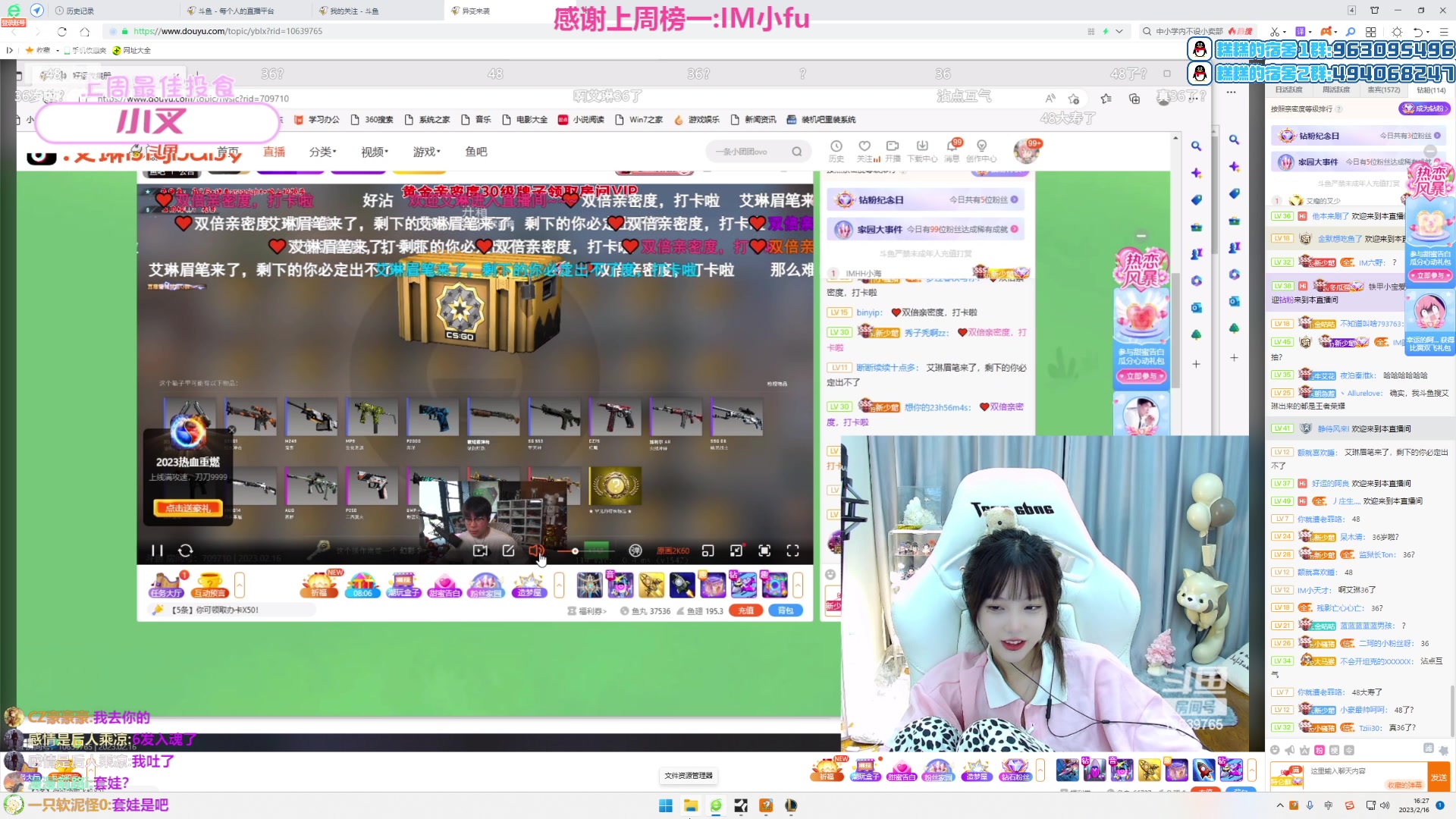Send chat message with orange 发送 button
This screenshot has width=1456, height=819.
coord(1438,777)
